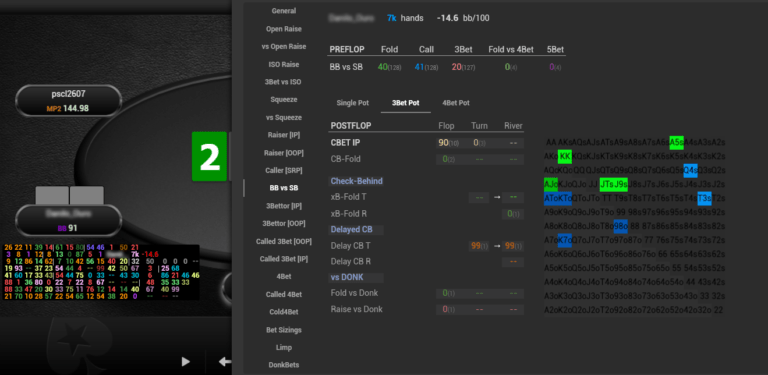Click the T3s highlighted hand cell
Screen dimensions: 768x375
click(x=704, y=198)
